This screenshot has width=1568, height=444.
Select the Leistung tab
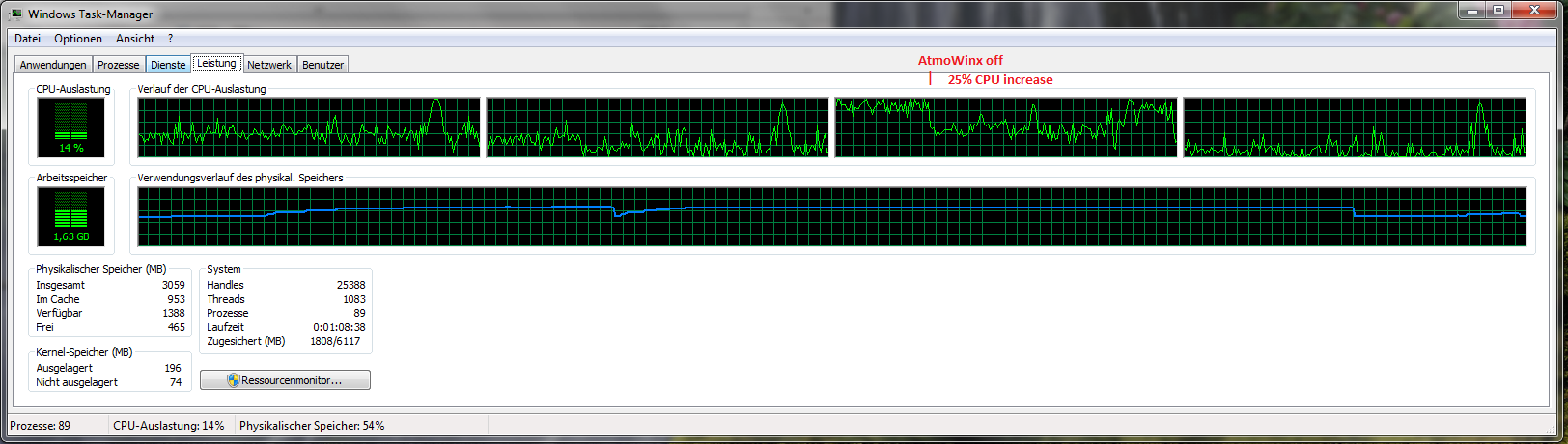coord(216,64)
